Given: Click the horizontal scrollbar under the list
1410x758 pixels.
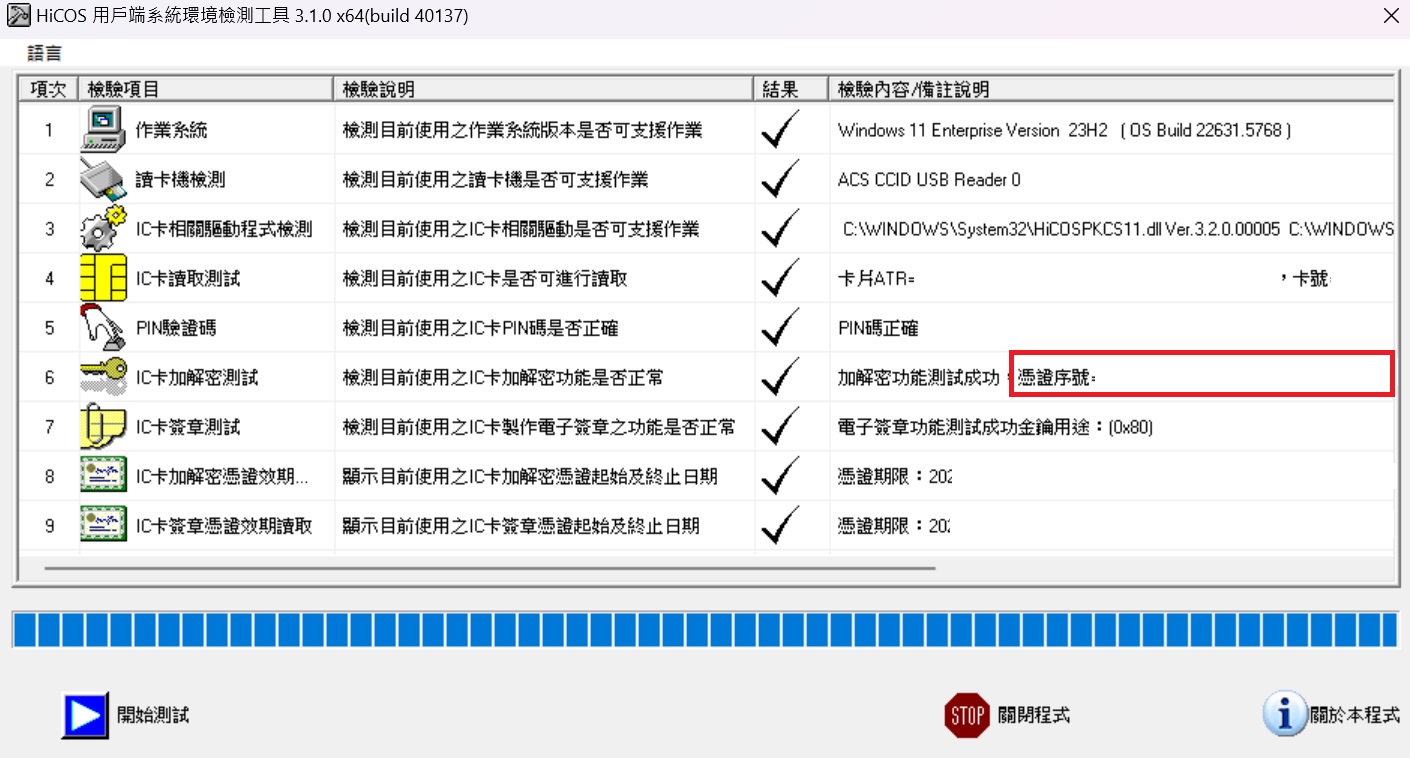Looking at the screenshot, I should point(490,568).
